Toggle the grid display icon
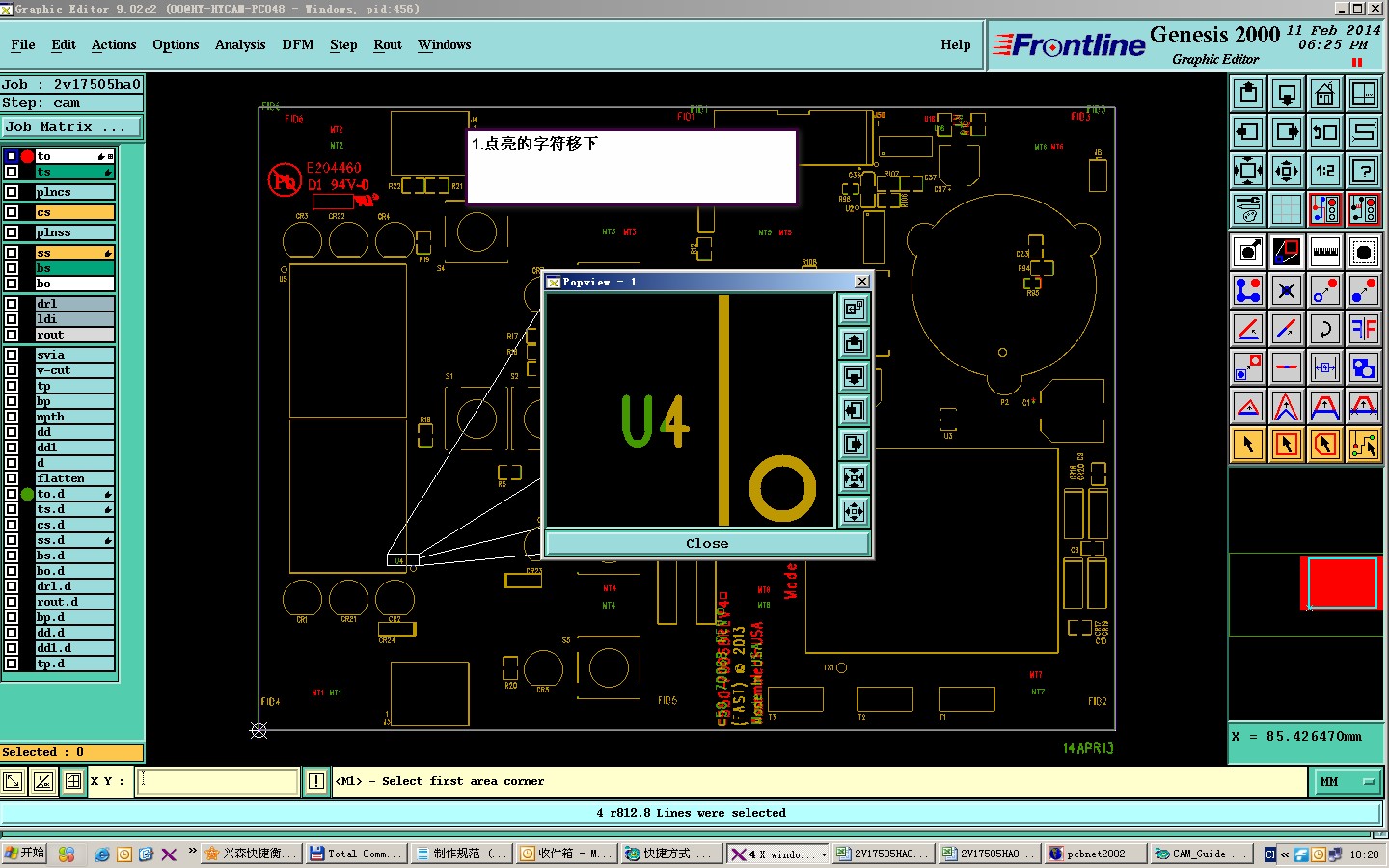This screenshot has height=868, width=1389. [x=1287, y=209]
